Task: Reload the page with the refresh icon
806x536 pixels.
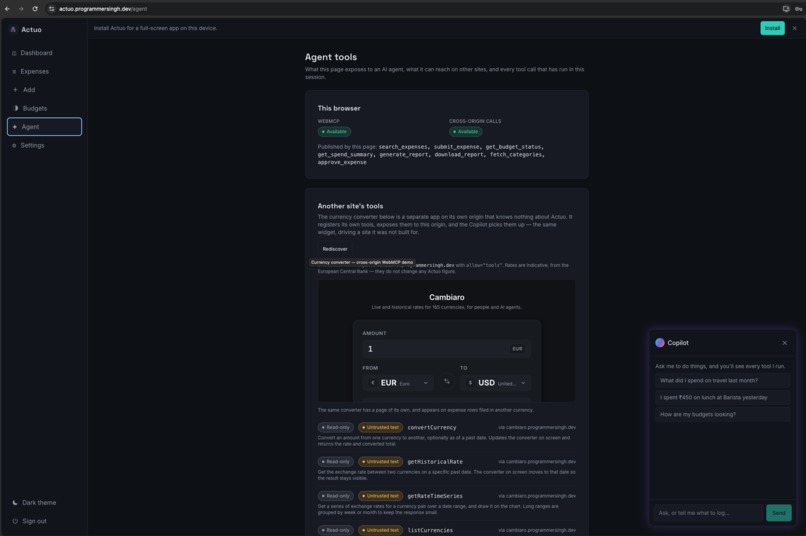Action: (x=34, y=9)
